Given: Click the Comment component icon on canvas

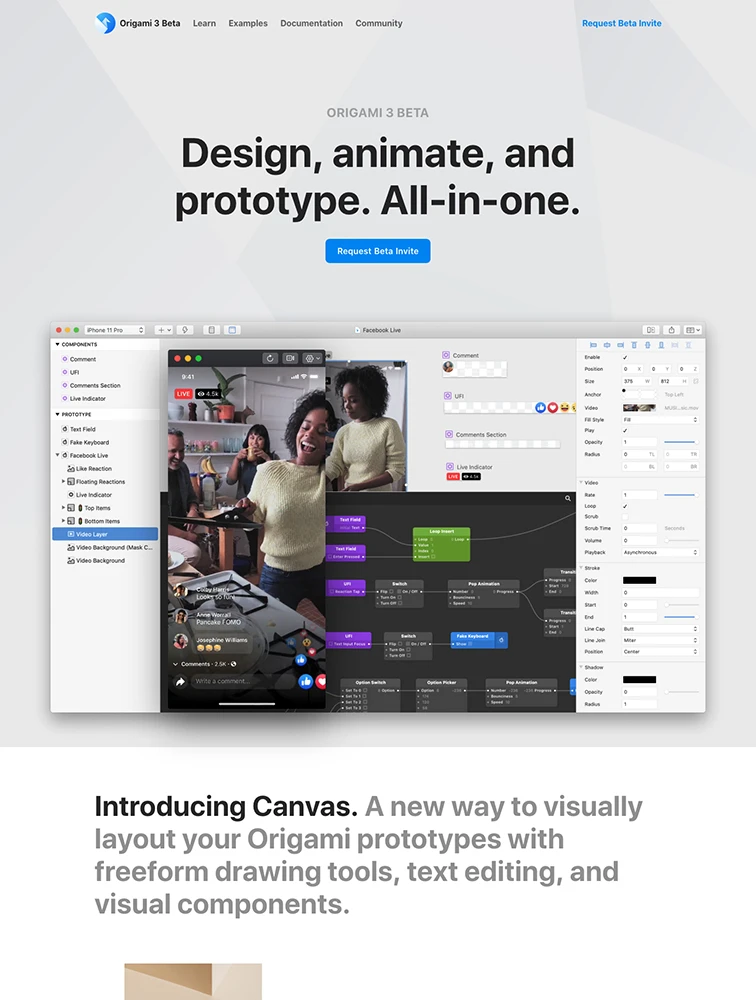Looking at the screenshot, I should click(x=446, y=355).
